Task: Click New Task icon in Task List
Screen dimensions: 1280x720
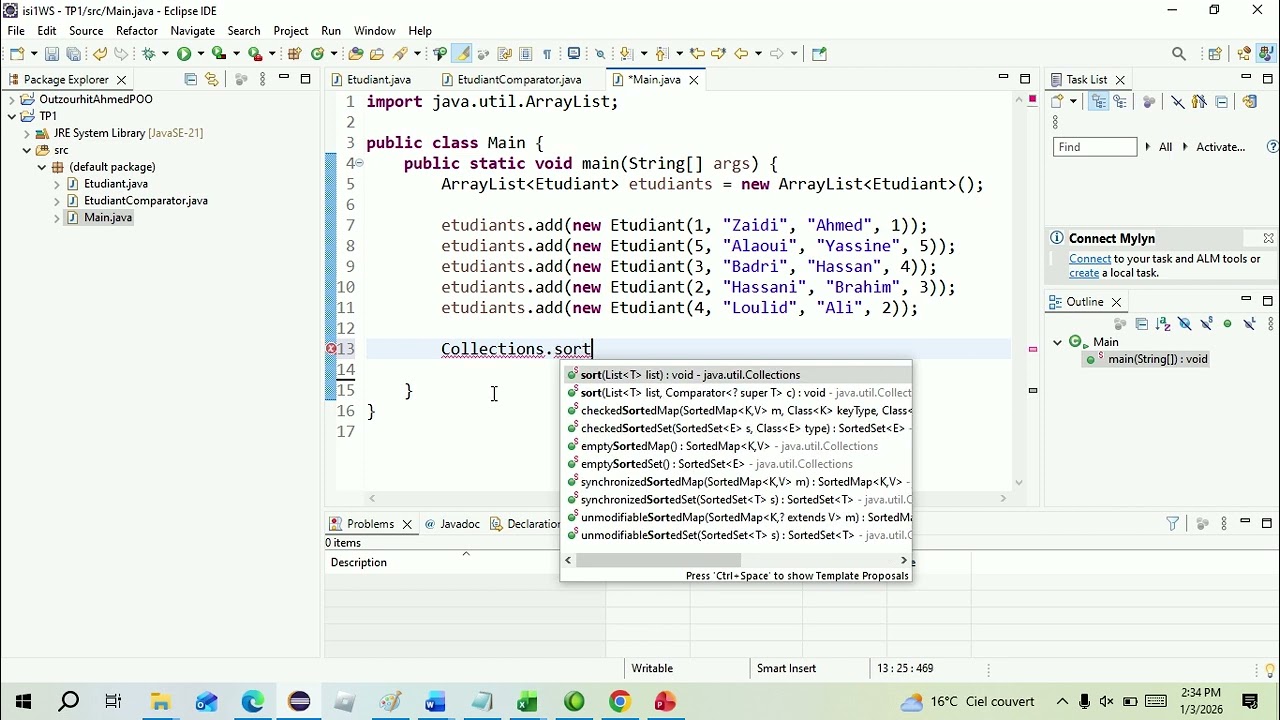Action: pos(1056,101)
